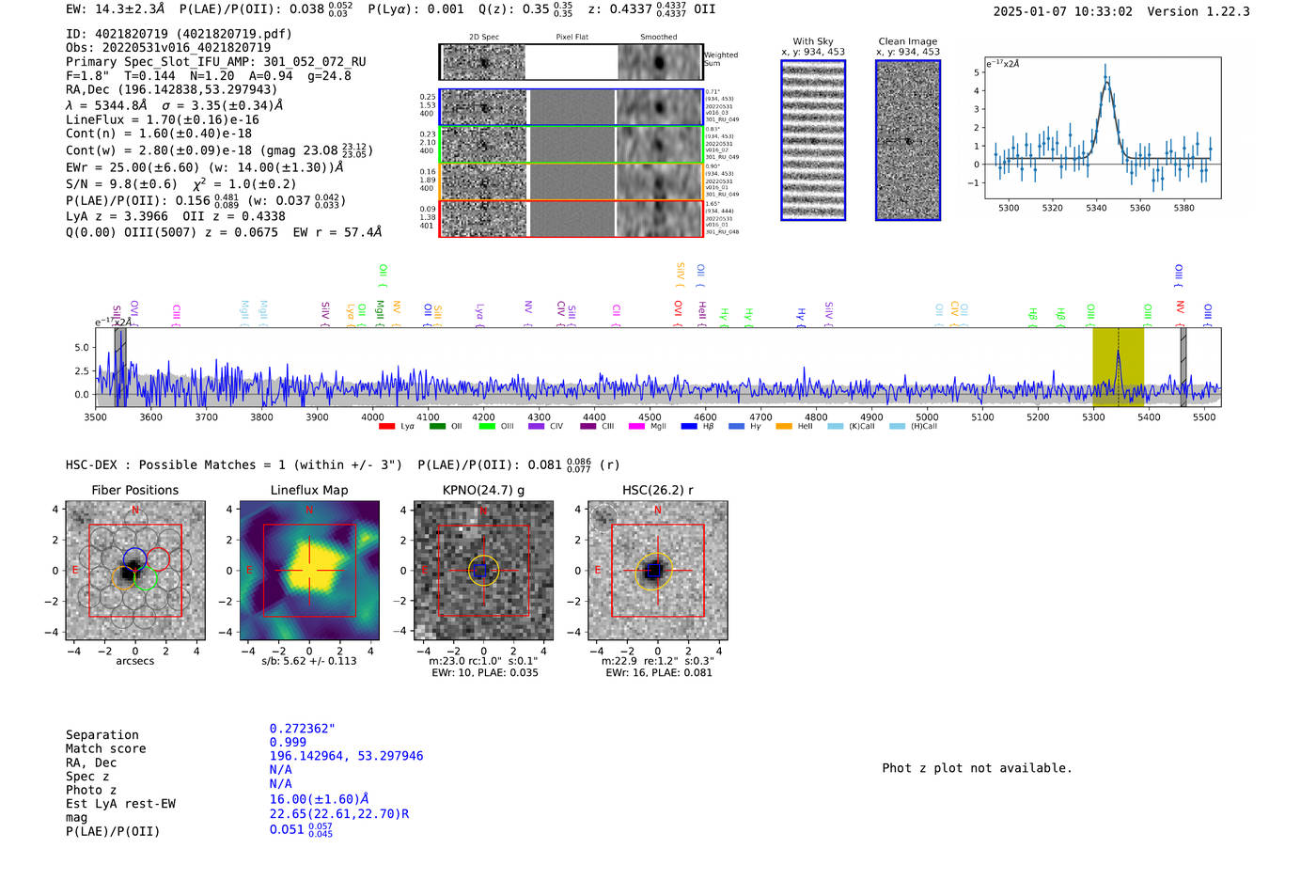The width and height of the screenshot is (1316, 896).
Task: Click the Obs: 20220531v016_4021820719 line
Action: (x=168, y=48)
